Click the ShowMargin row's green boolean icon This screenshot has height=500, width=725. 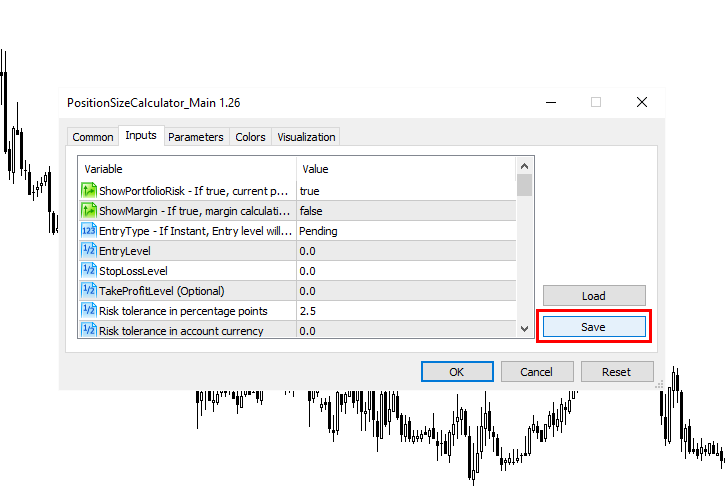tap(88, 210)
